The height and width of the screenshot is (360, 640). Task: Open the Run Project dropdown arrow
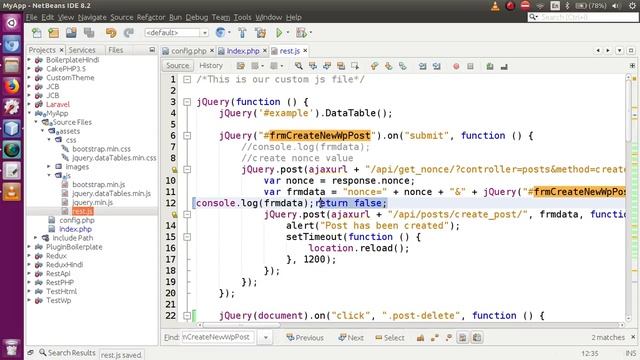288,33
